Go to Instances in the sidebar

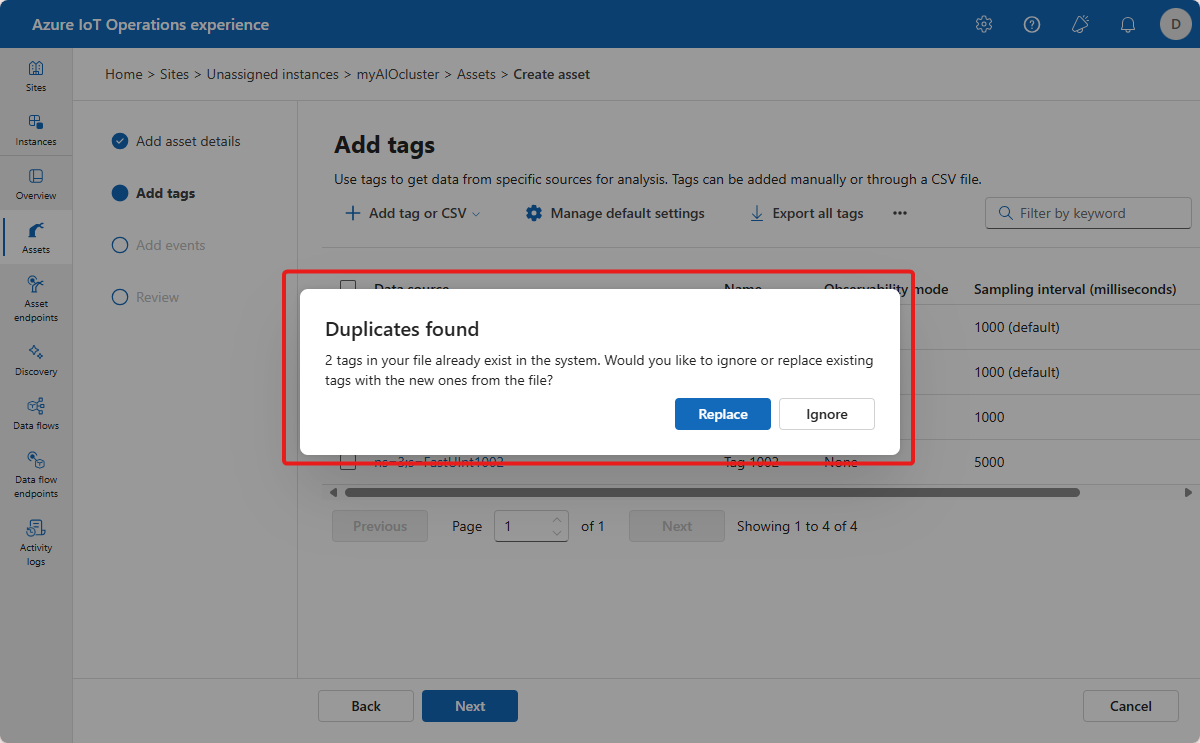tap(36, 129)
